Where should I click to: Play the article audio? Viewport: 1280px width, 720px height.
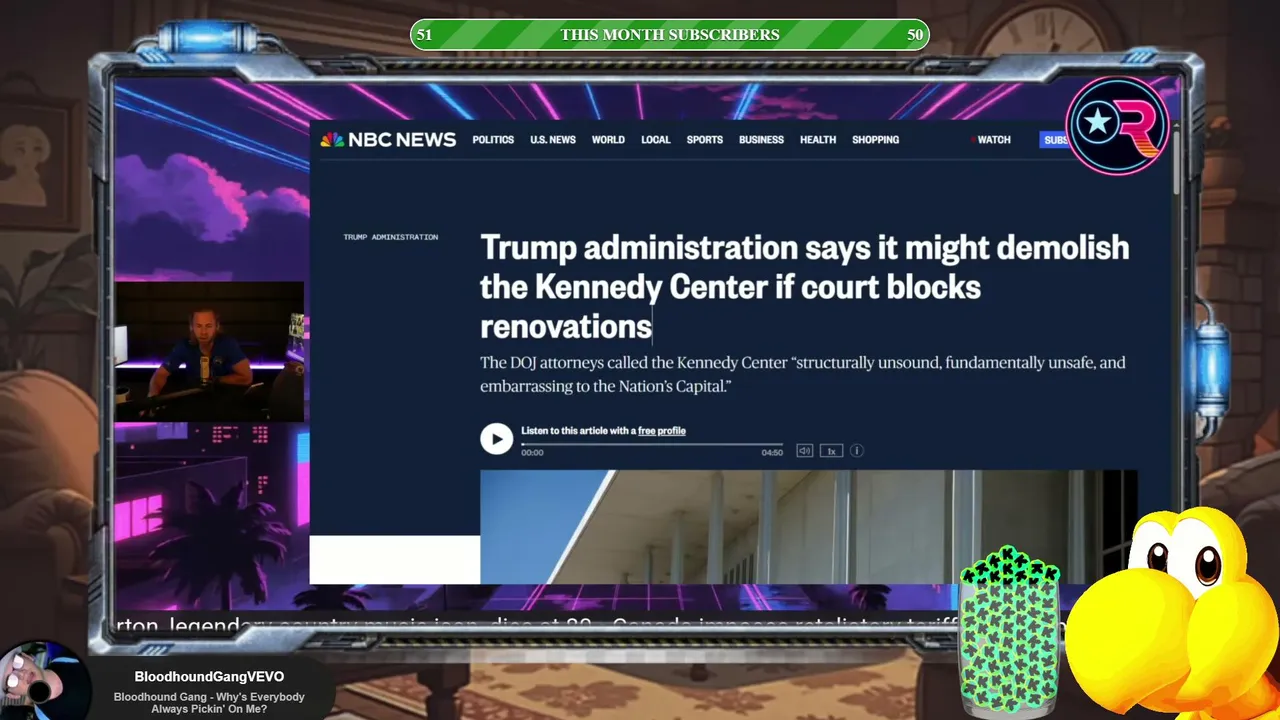click(x=496, y=439)
